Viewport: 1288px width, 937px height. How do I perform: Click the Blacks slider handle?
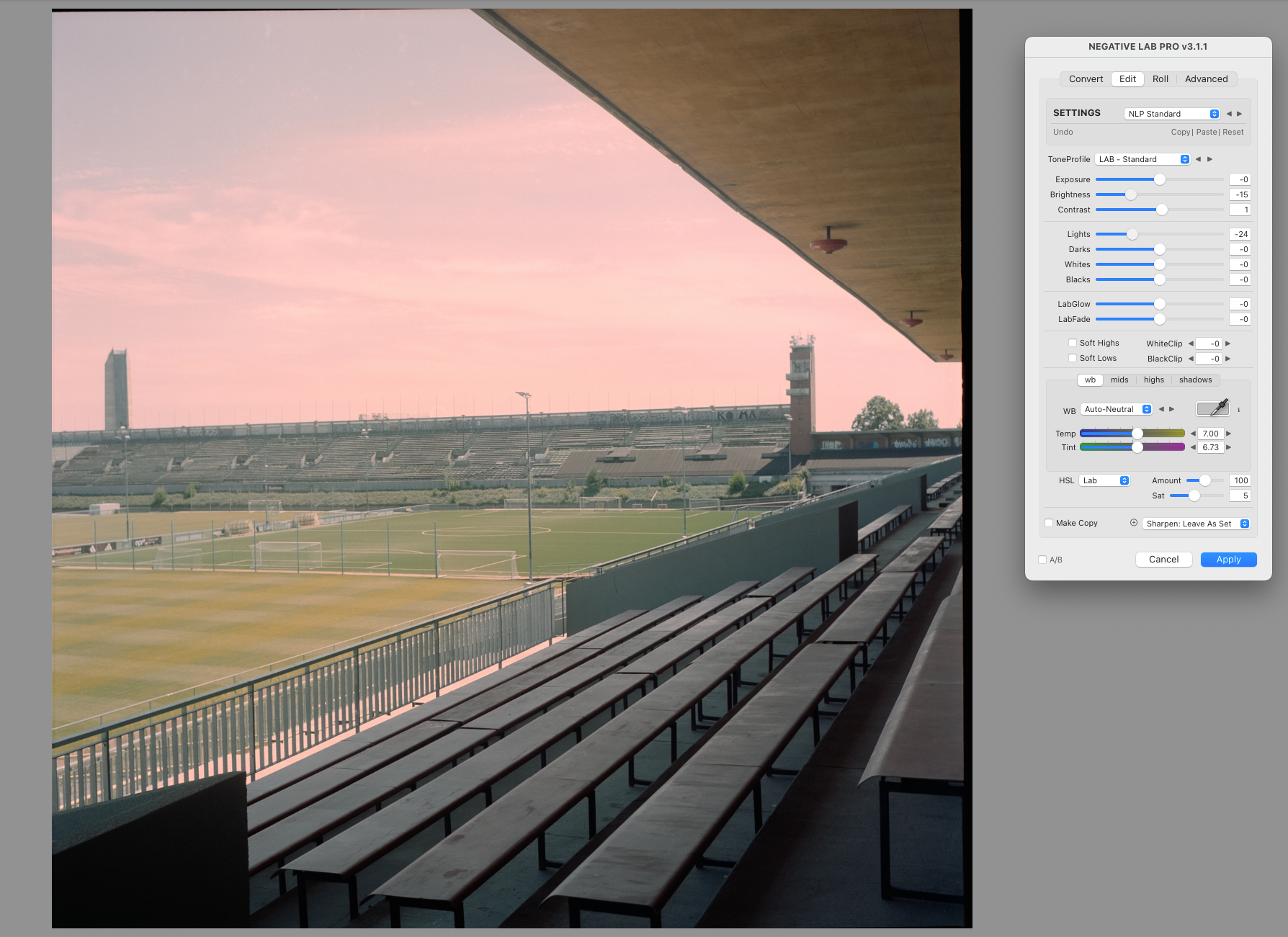[1160, 279]
